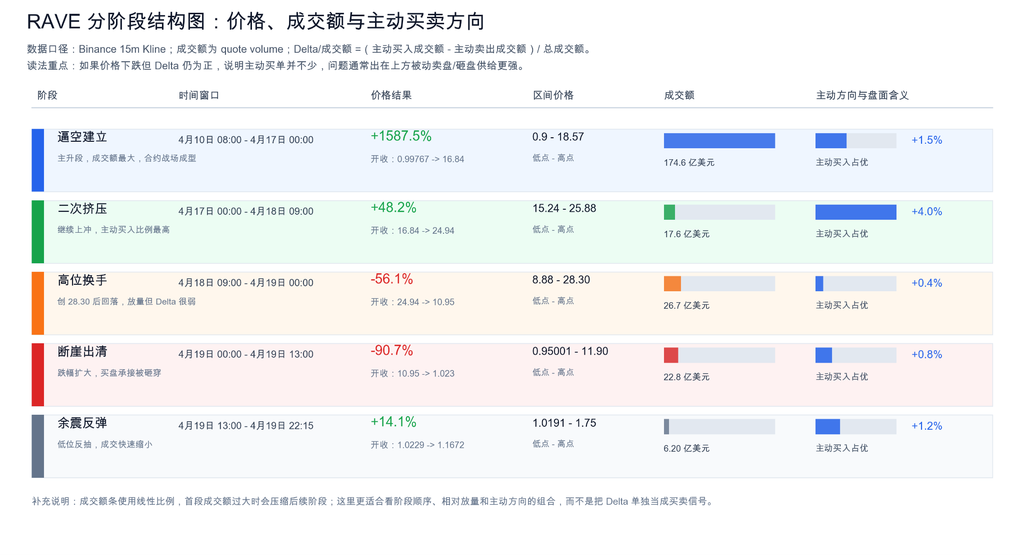The image size is (1024, 555).
Task: Click the 主动方向与盘面含义 column header
Action: point(862,95)
